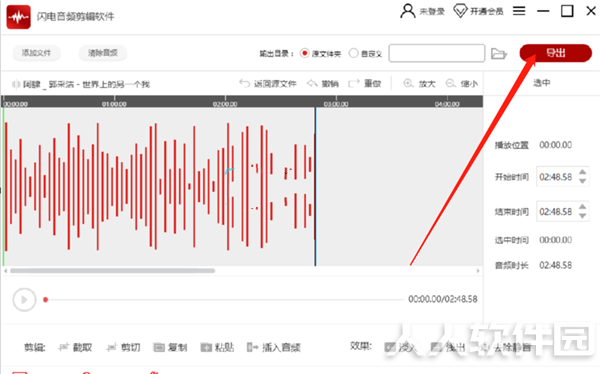Increase 开始时间 with the up arrow
This screenshot has height=374, width=600.
point(582,172)
